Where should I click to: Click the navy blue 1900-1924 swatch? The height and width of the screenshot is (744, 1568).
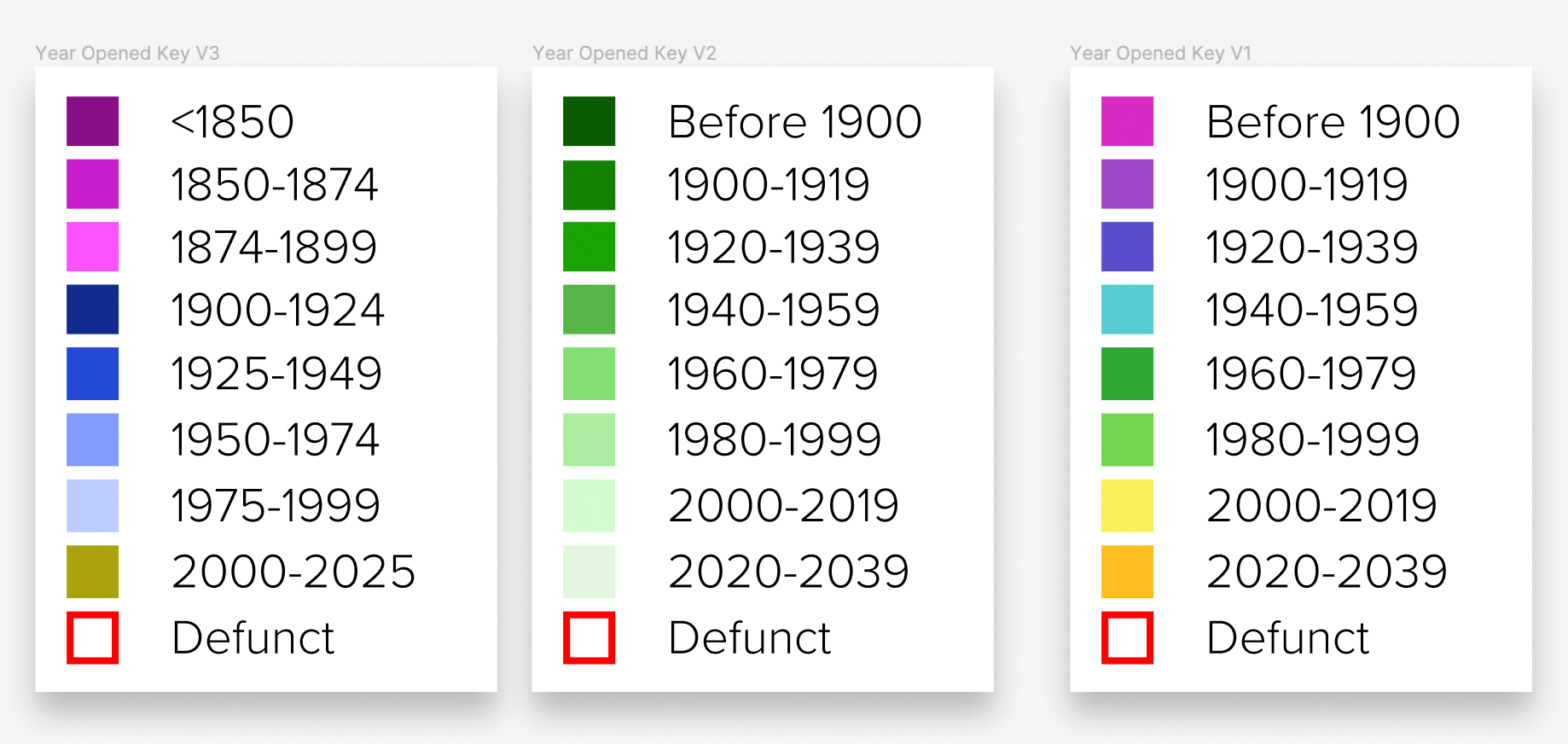point(92,309)
